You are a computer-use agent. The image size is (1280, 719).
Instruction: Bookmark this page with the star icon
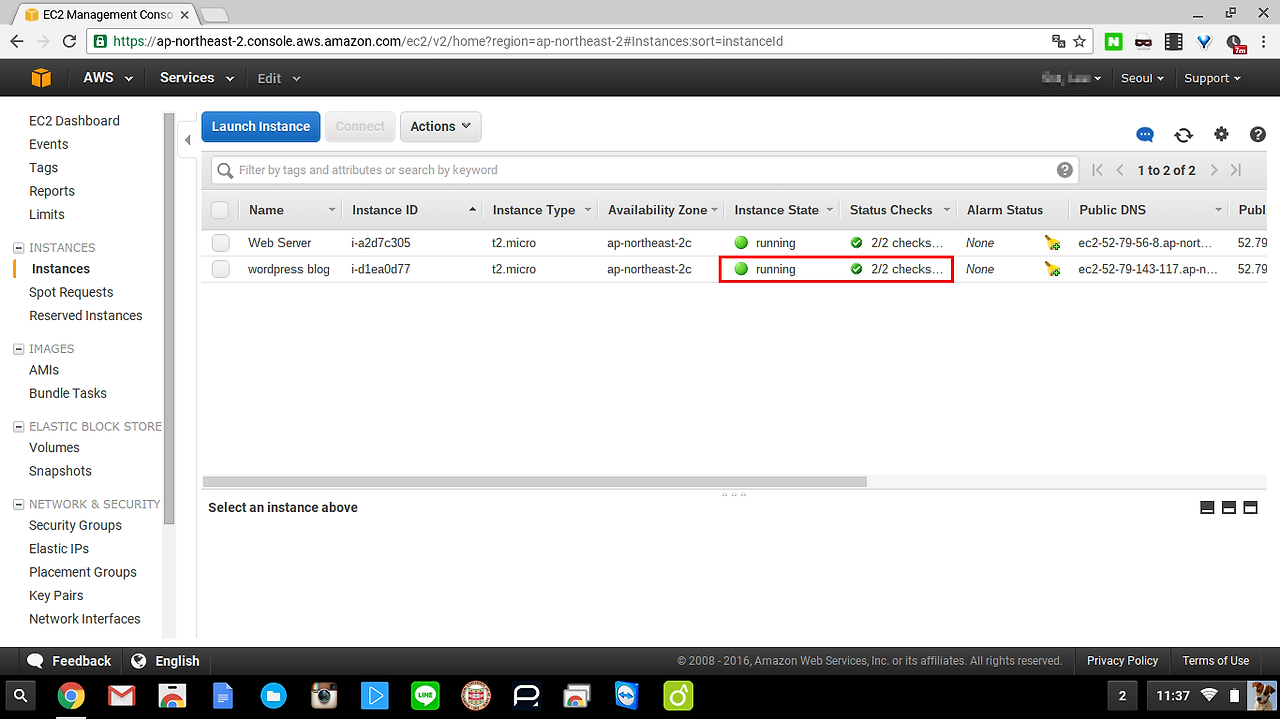1080,42
